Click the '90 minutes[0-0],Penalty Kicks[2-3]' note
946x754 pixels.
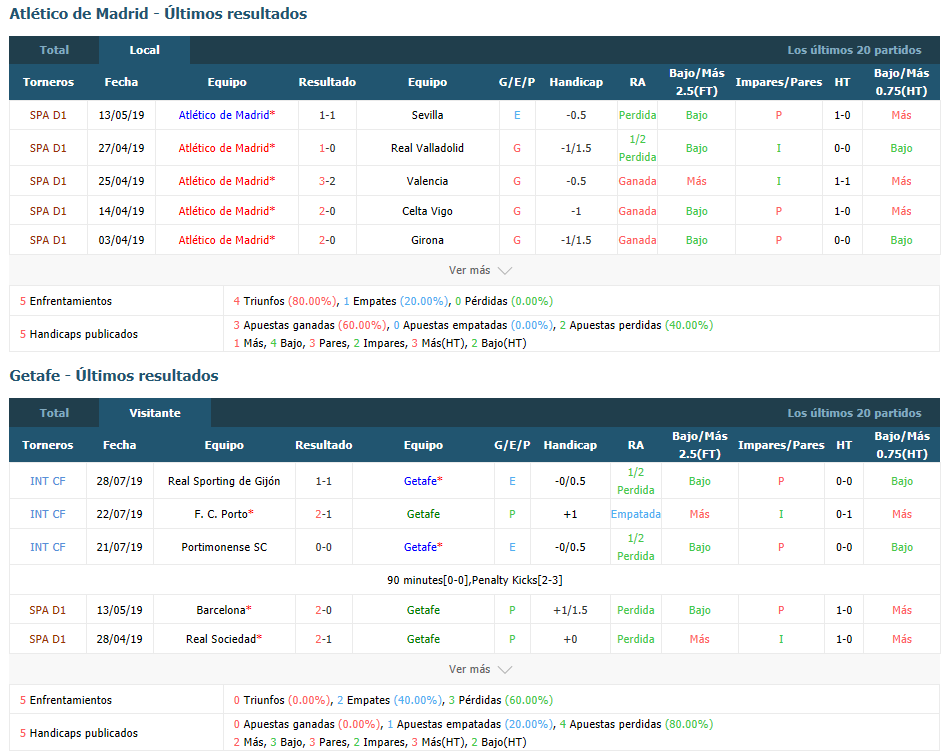tap(475, 580)
